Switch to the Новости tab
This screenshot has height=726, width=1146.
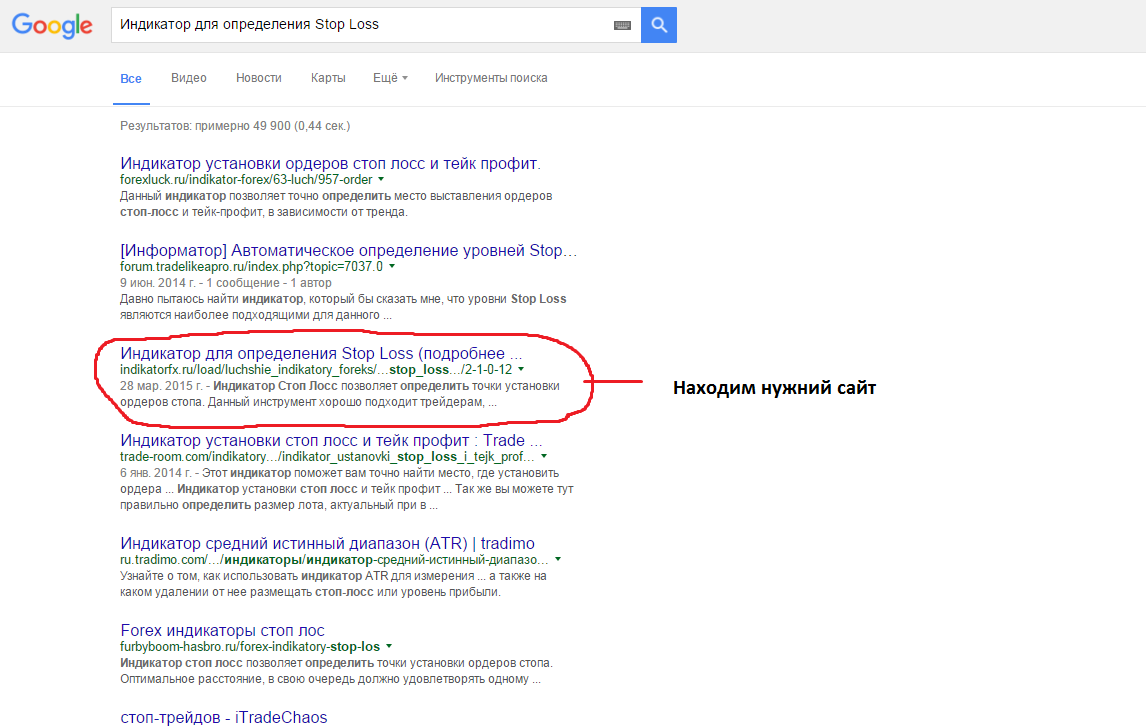click(x=259, y=77)
